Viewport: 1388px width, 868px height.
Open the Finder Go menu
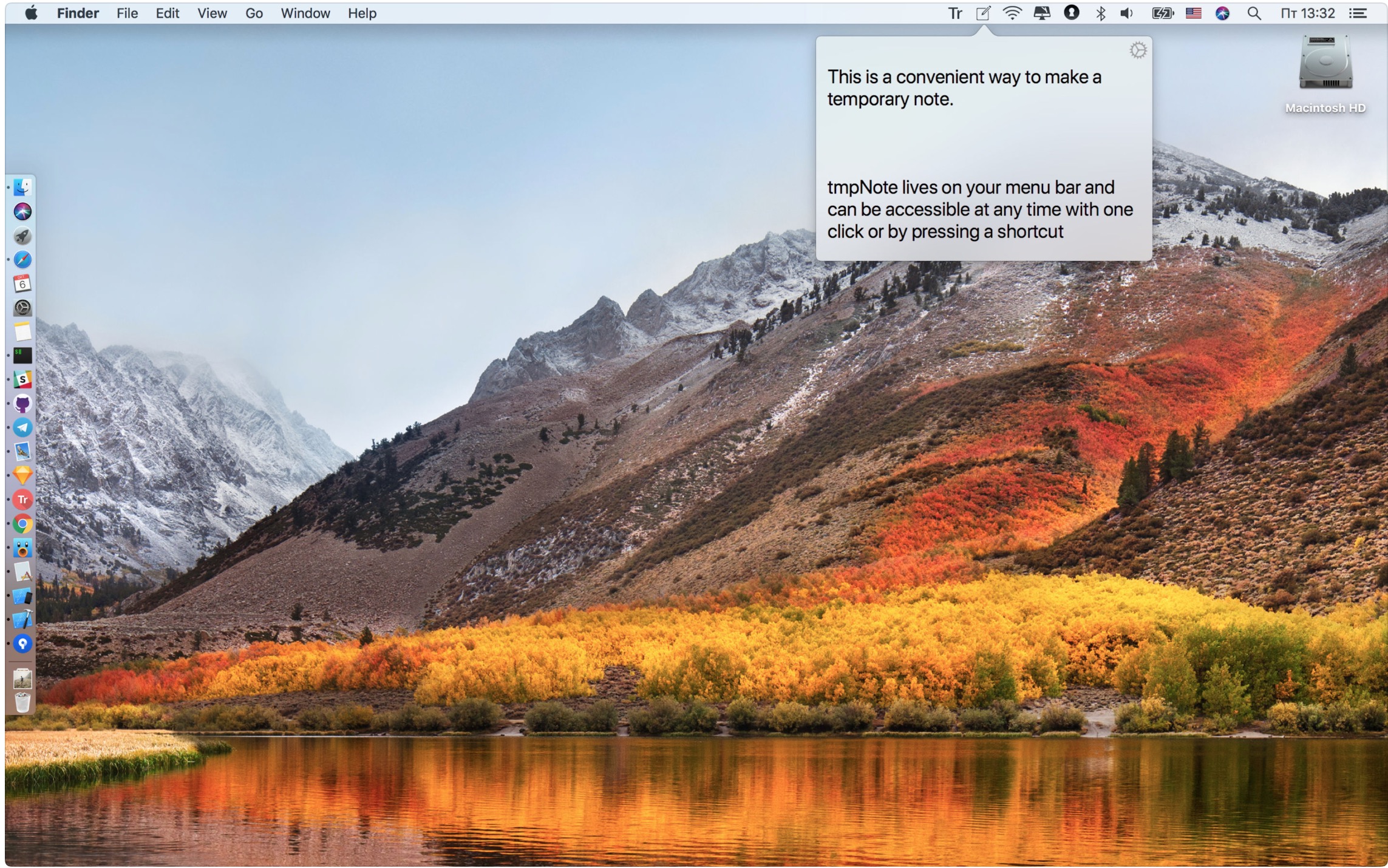click(x=254, y=13)
